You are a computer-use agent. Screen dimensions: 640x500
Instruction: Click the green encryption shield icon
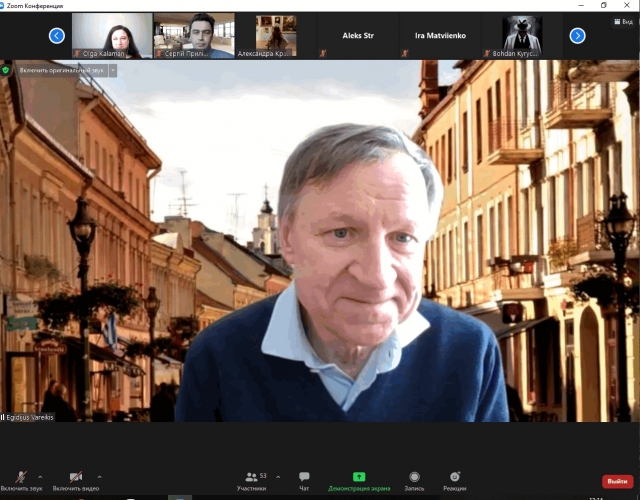(x=6, y=70)
